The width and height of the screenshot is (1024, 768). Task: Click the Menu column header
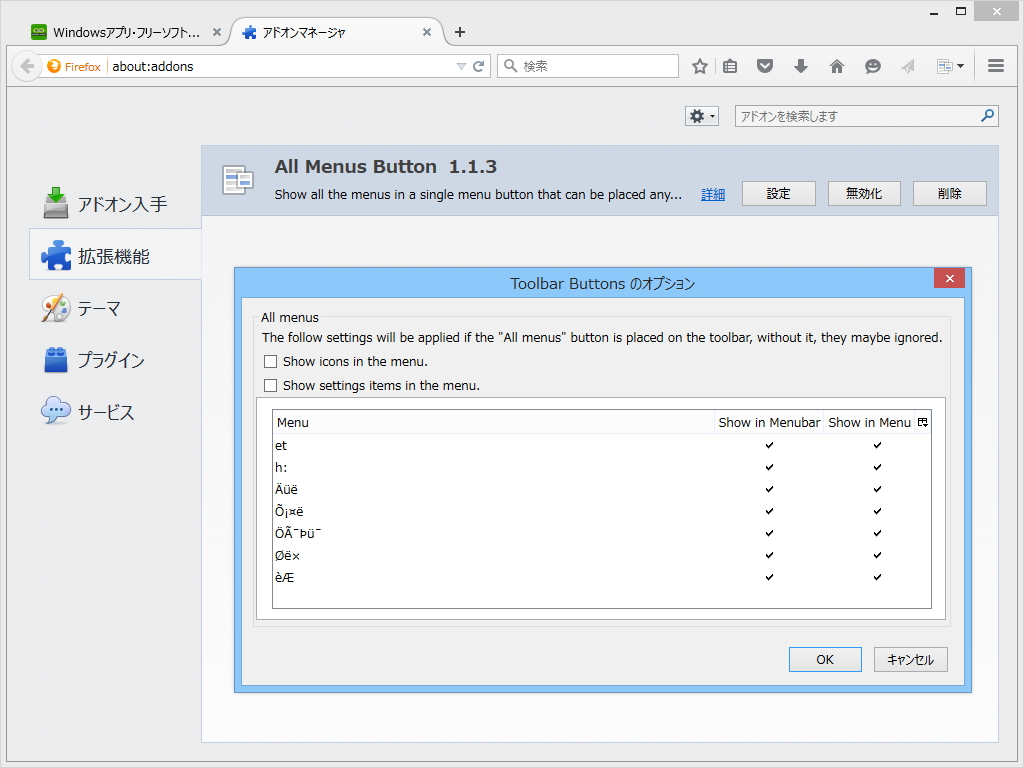493,423
